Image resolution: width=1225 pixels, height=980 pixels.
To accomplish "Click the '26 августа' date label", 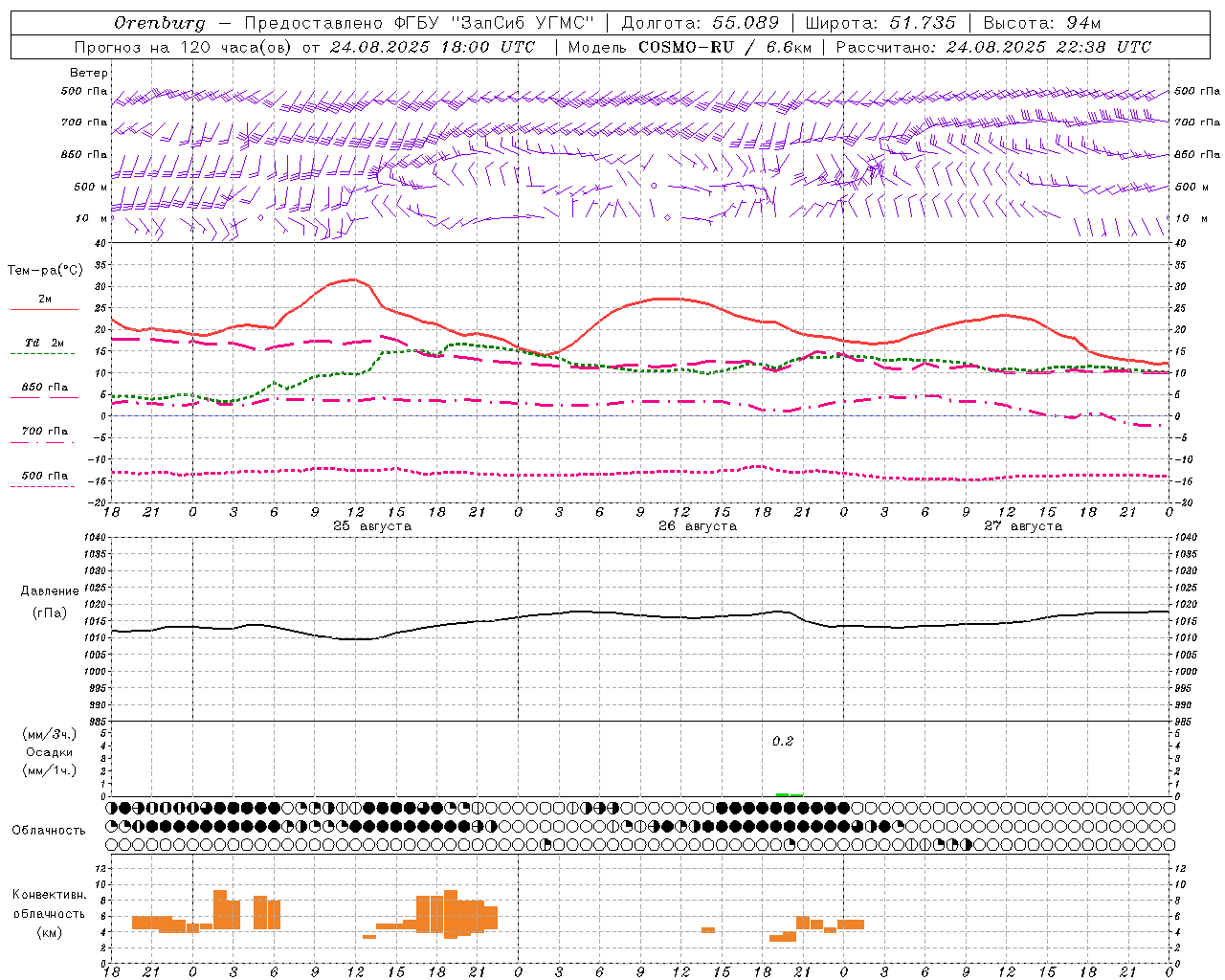I will coord(698,526).
